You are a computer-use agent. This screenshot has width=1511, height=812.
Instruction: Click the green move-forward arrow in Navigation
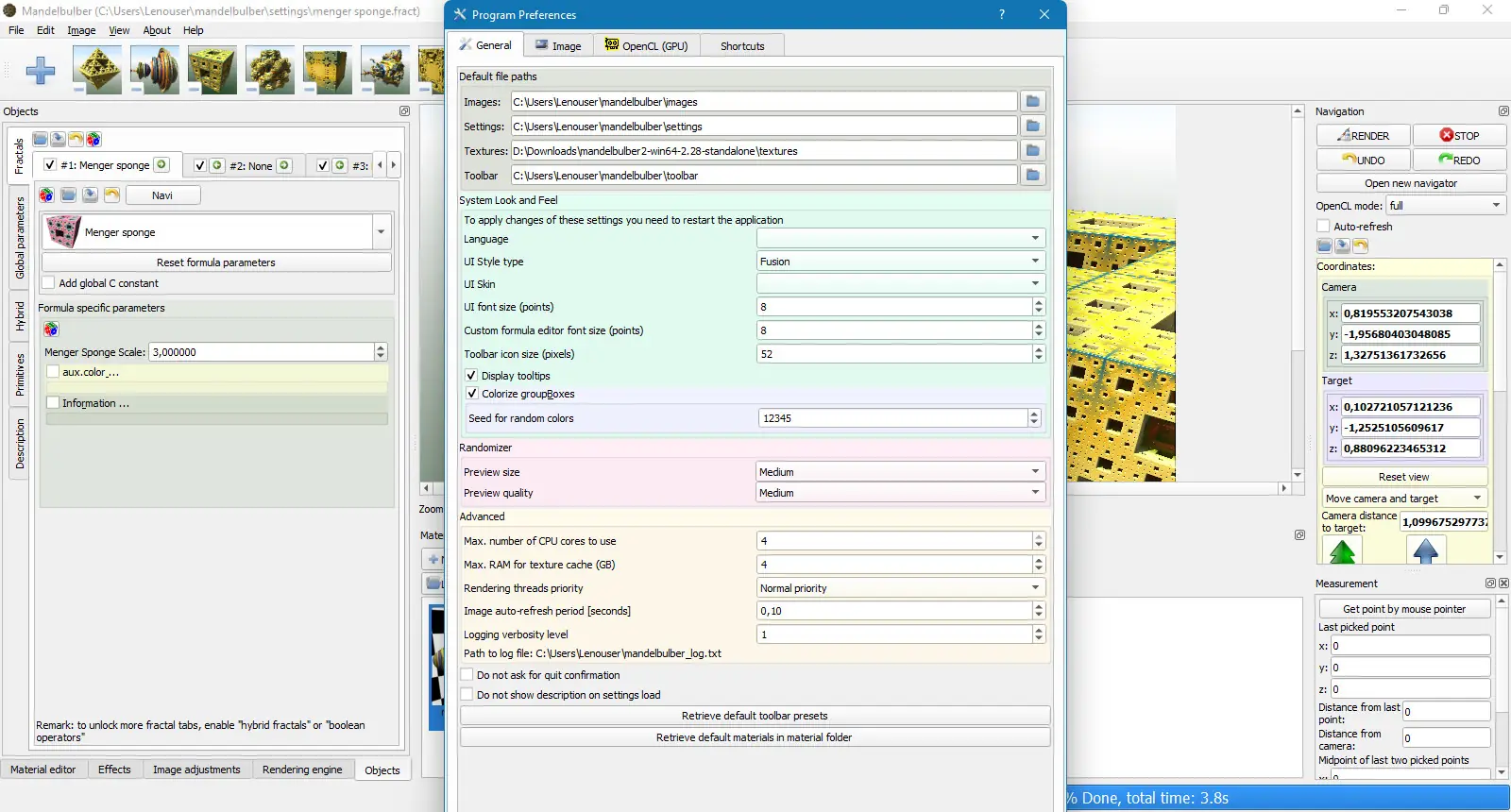[1343, 551]
